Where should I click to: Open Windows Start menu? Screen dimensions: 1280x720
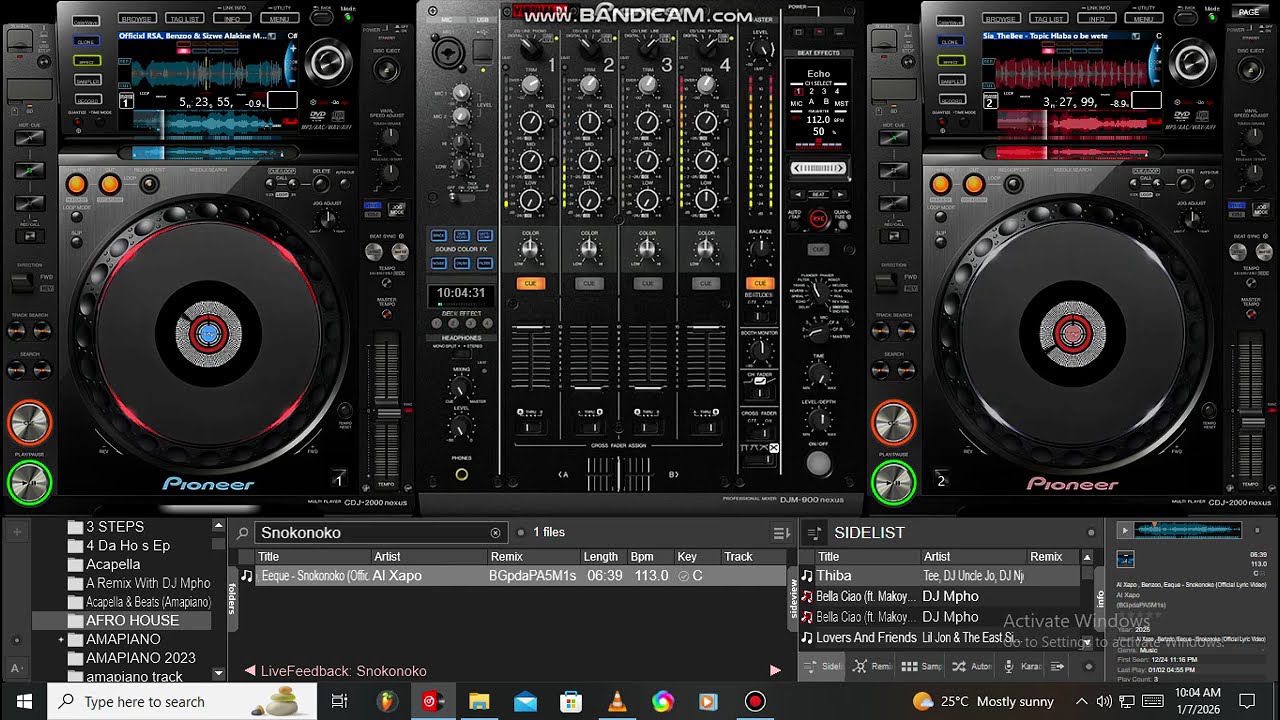click(x=24, y=702)
